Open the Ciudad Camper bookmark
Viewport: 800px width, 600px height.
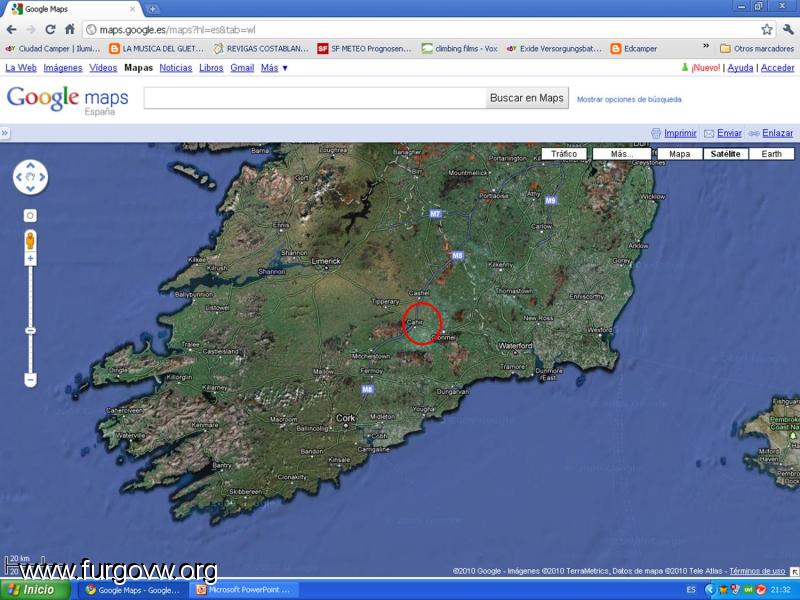(x=53, y=48)
